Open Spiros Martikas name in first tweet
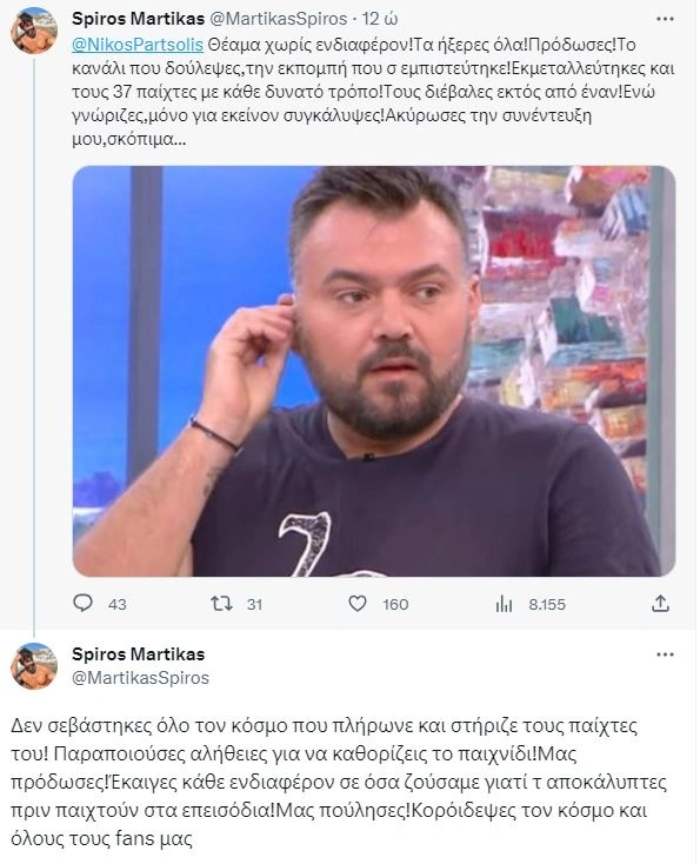 click(x=138, y=19)
